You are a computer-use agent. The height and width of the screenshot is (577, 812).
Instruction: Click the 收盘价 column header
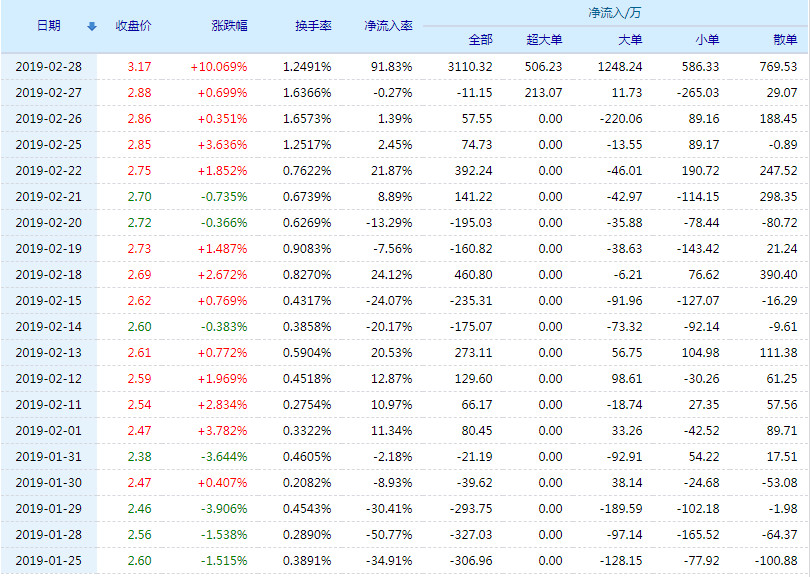pyautogui.click(x=134, y=26)
